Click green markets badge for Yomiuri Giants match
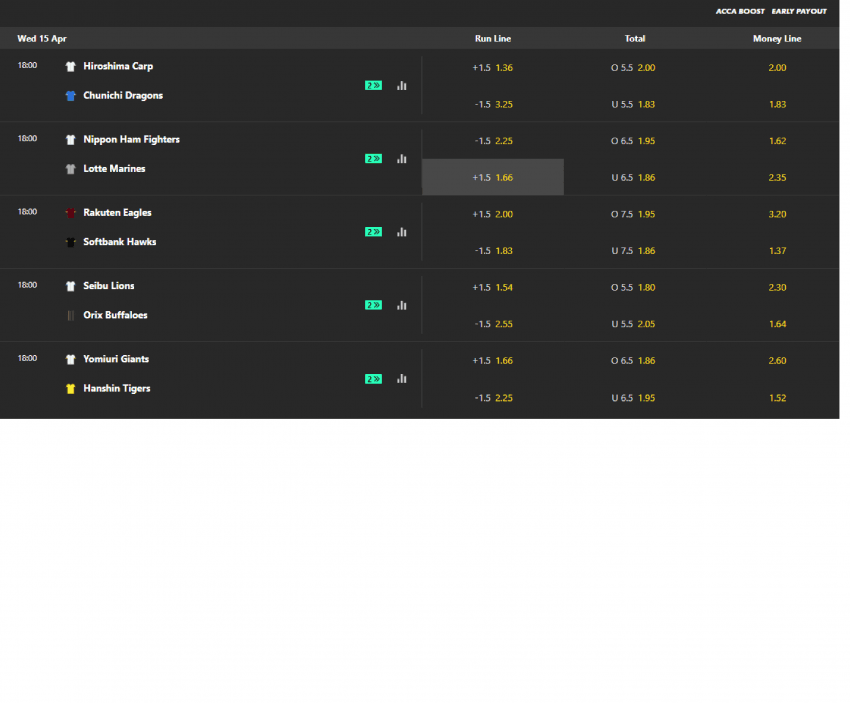 click(x=373, y=379)
